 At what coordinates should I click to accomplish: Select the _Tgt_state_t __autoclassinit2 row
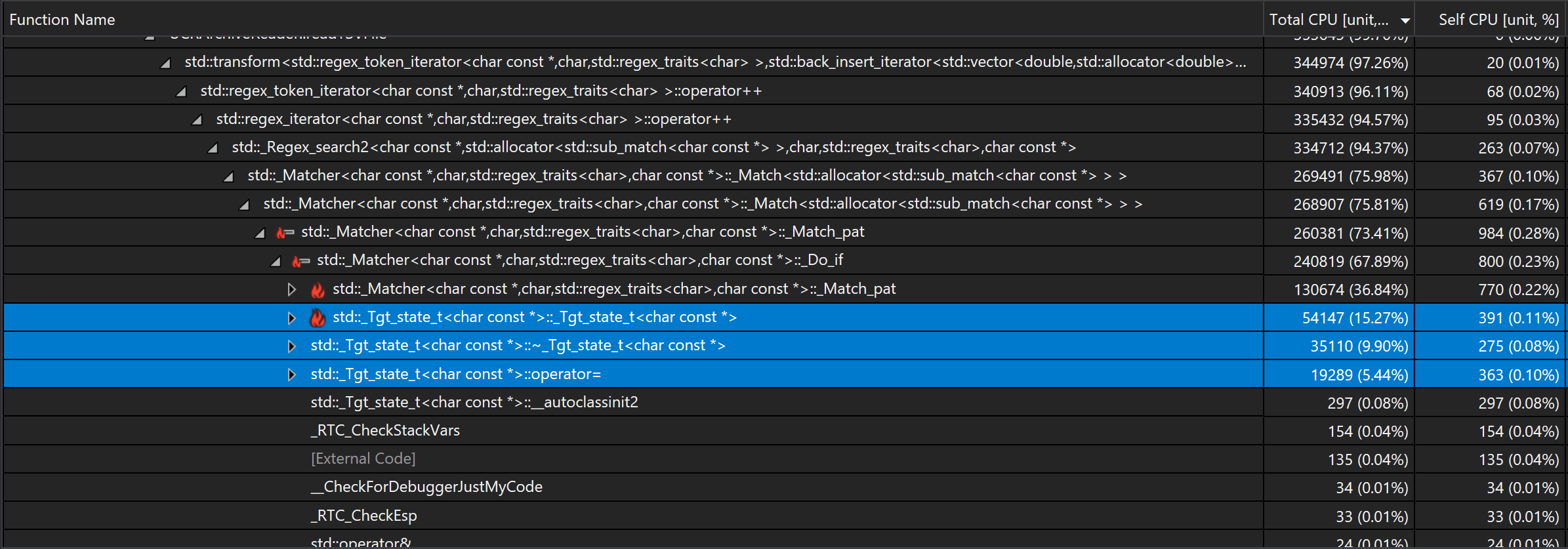[x=474, y=403]
